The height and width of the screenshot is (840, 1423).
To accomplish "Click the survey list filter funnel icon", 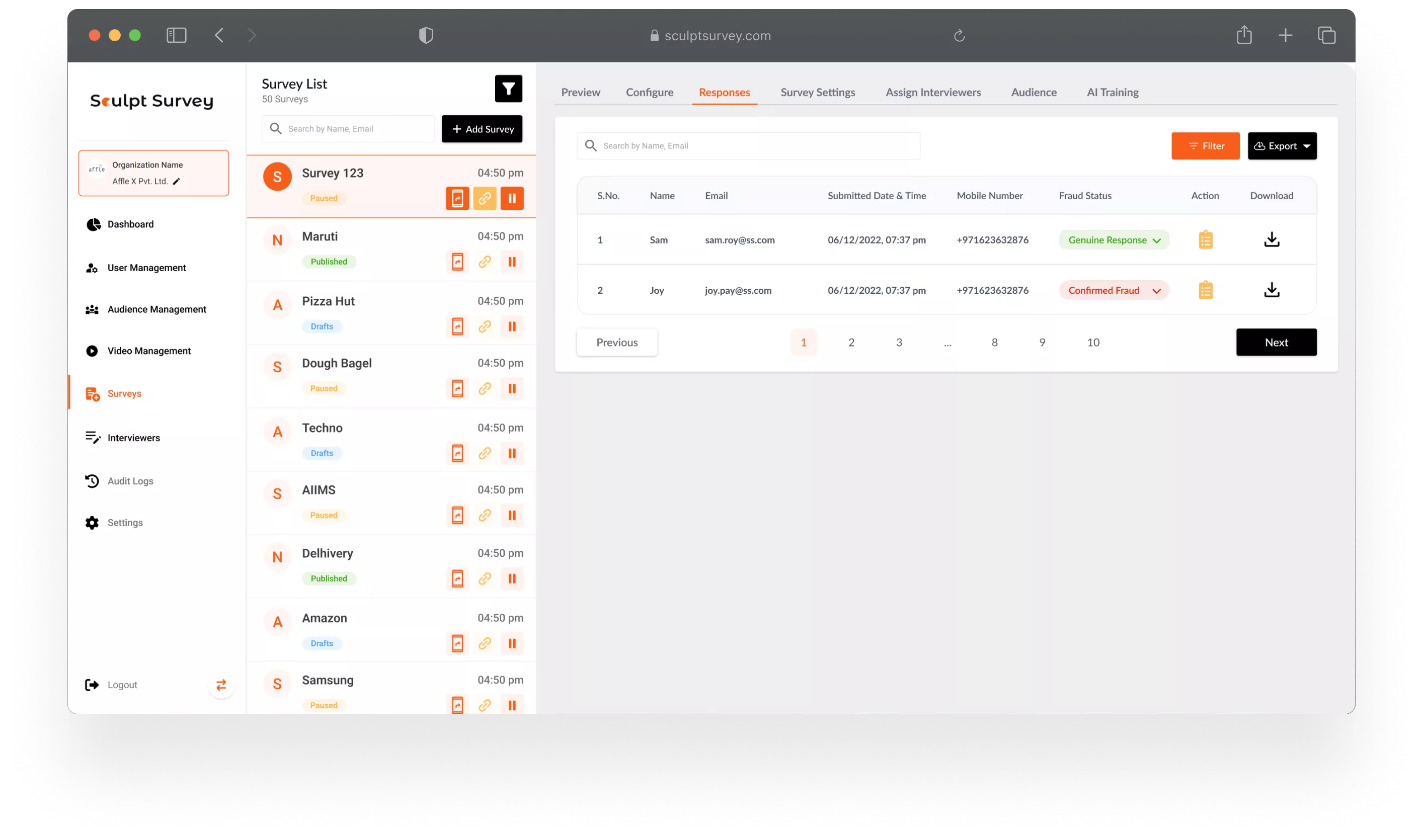I will 508,89.
